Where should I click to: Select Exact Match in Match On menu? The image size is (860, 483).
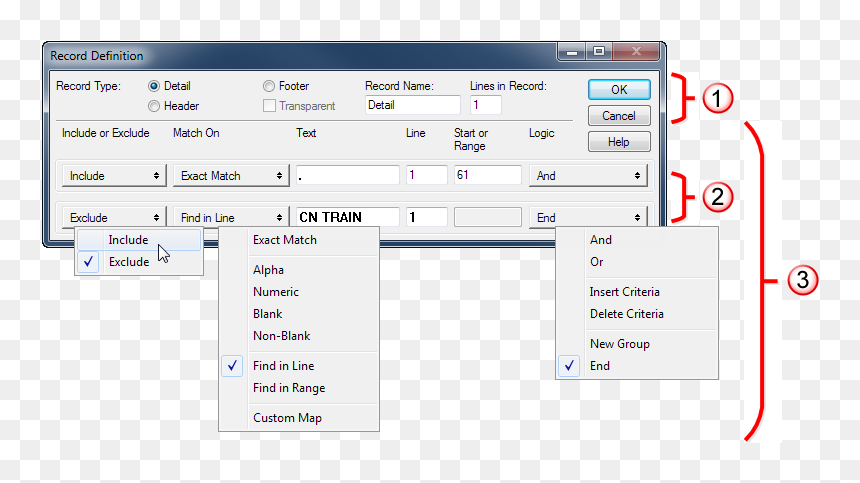299,240
